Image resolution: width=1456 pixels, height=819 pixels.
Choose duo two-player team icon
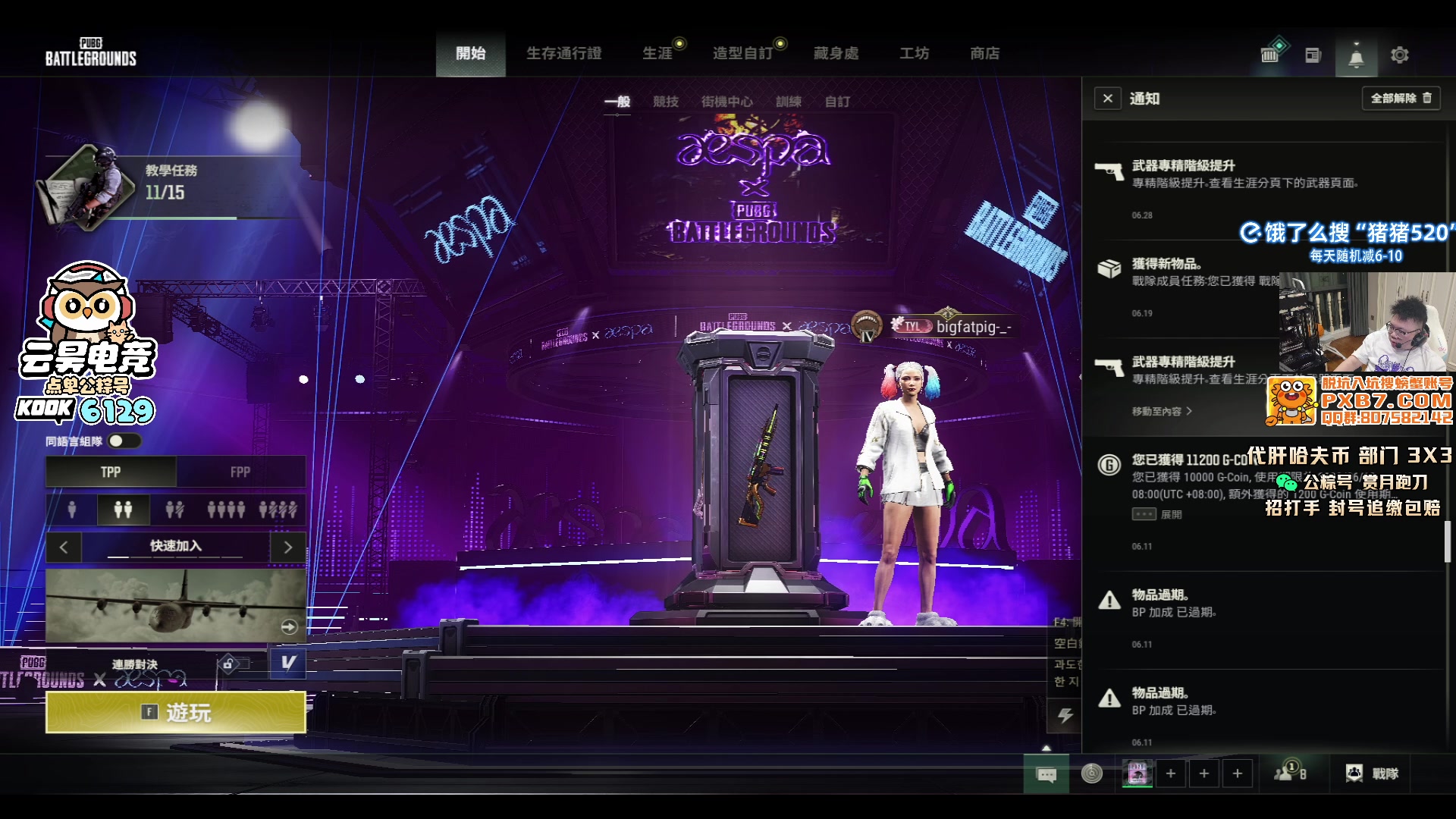click(123, 509)
